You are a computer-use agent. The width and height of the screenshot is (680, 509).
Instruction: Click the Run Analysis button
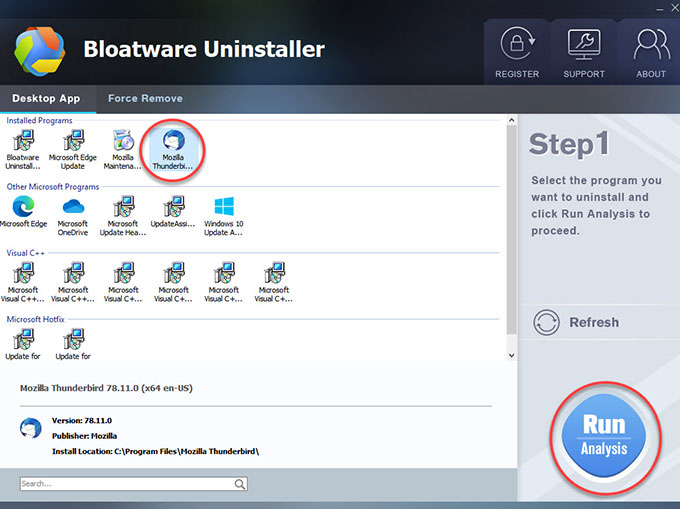click(x=604, y=437)
